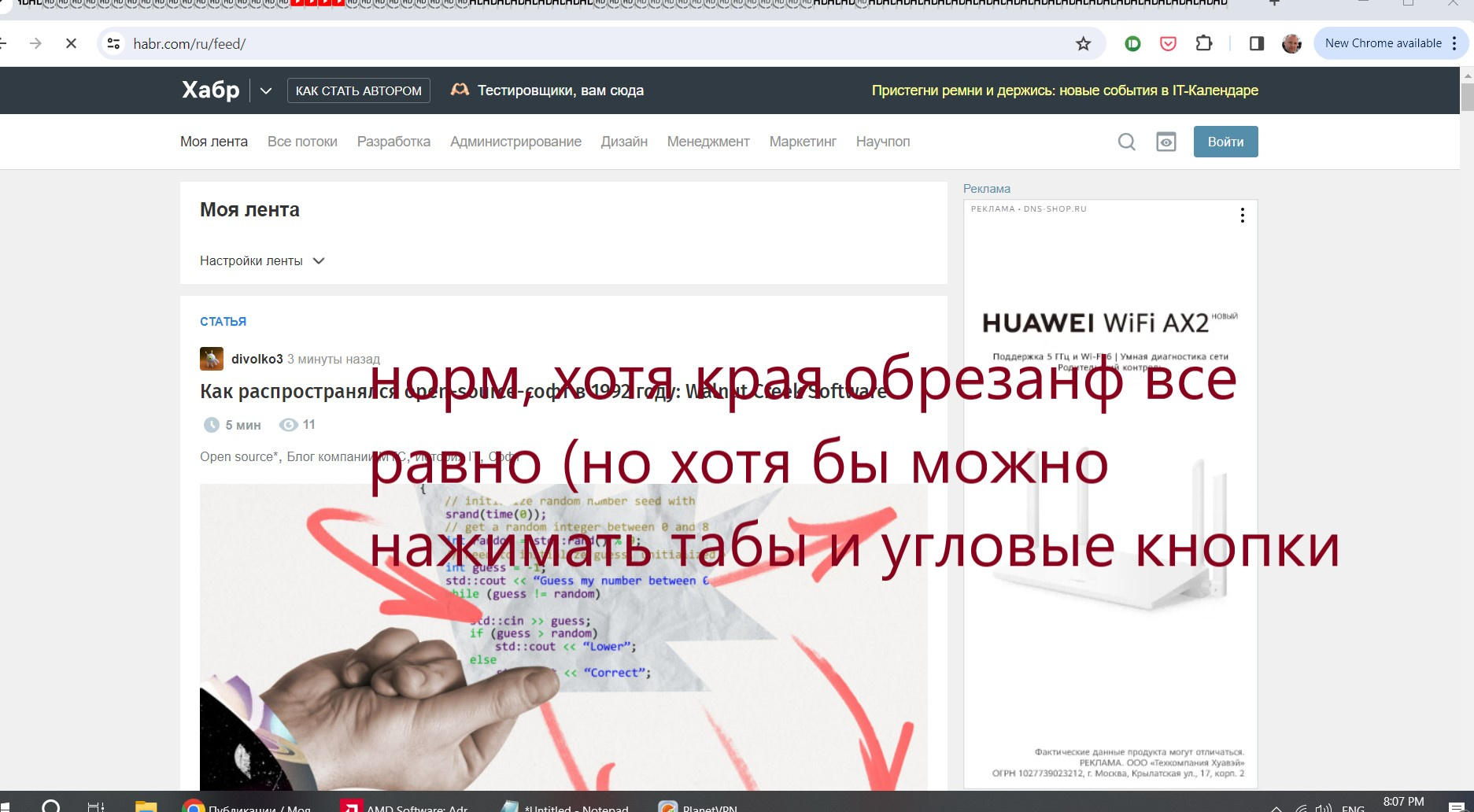This screenshot has width=1474, height=812.
Task: Open the article cover image
Action: [x=563, y=637]
